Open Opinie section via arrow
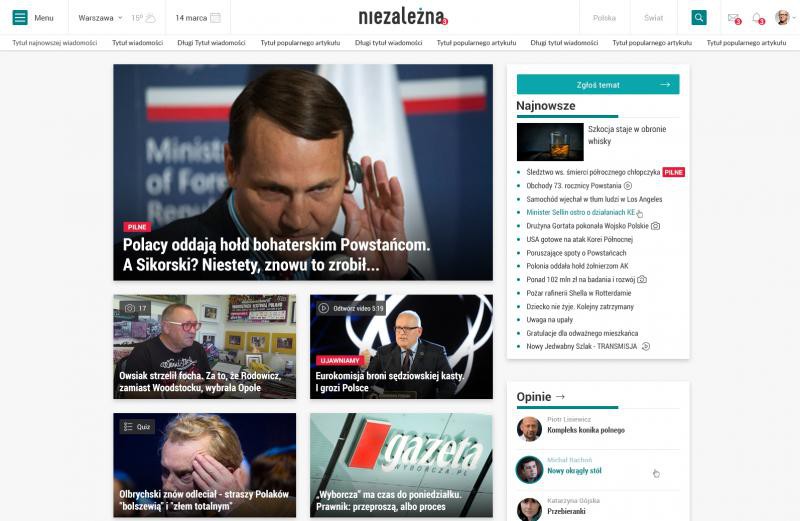 tap(560, 396)
